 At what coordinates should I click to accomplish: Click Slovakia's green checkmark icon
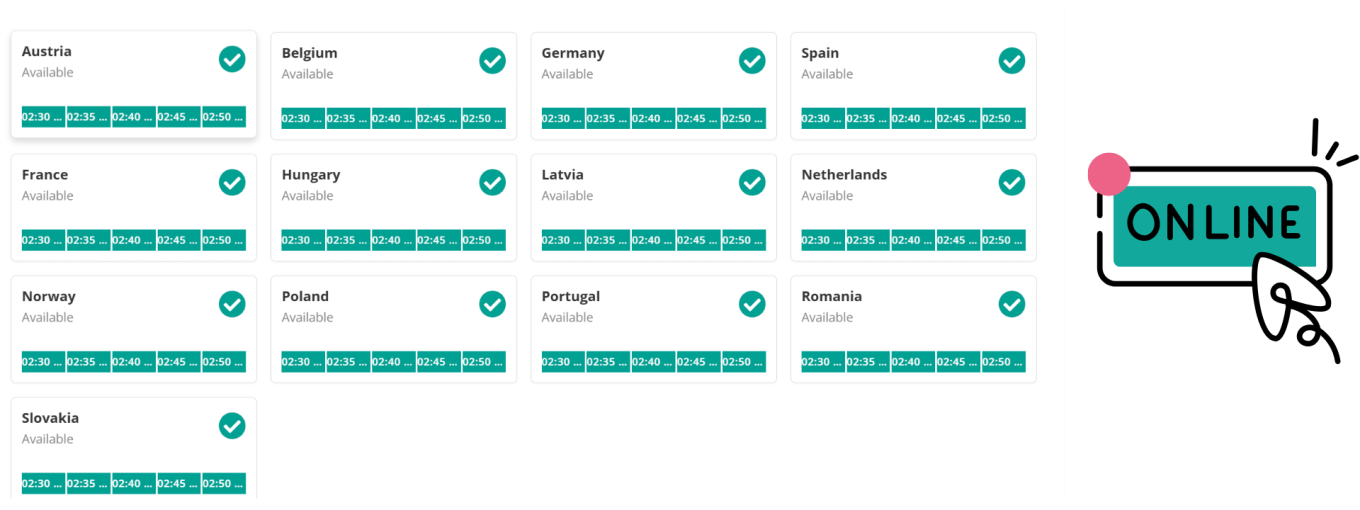click(232, 426)
